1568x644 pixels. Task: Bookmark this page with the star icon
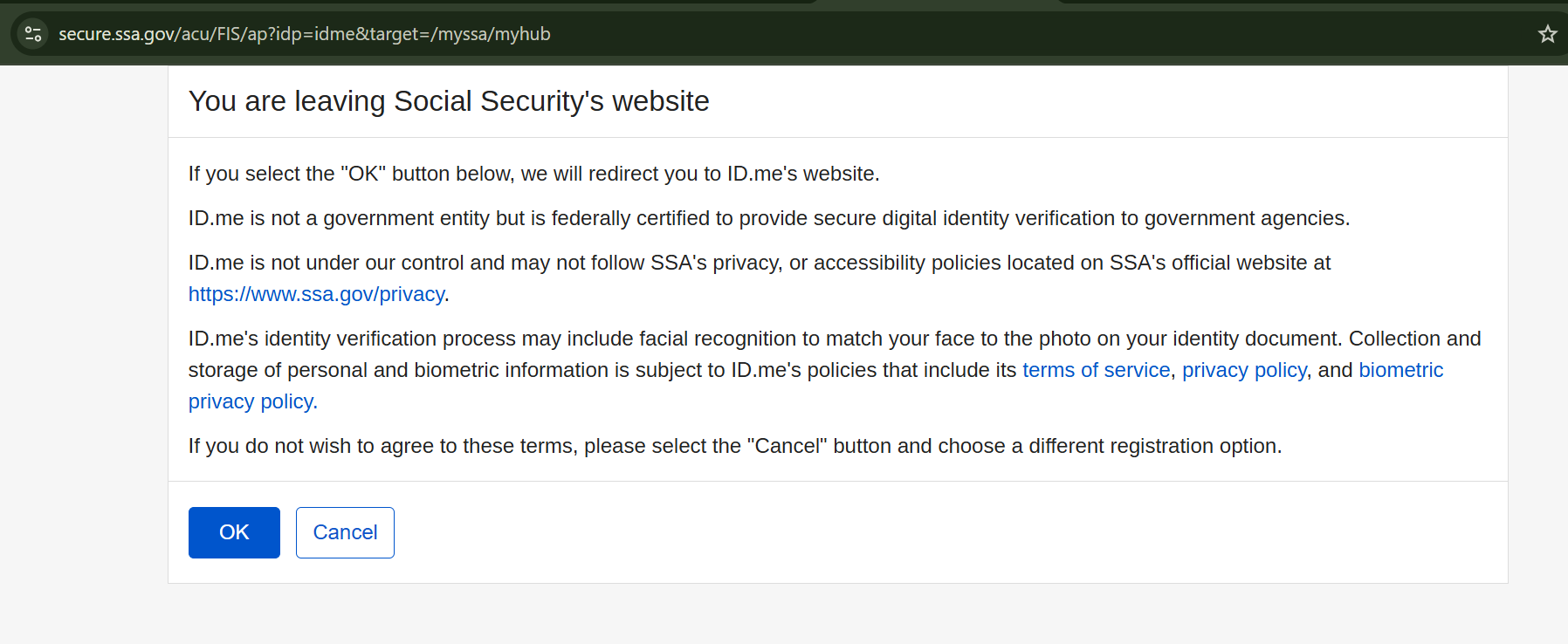click(x=1547, y=34)
